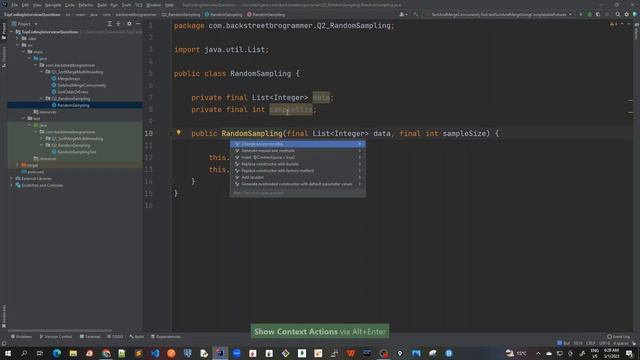640x360 pixels.
Task: Open the TODO tool window tab
Action: tap(115, 337)
